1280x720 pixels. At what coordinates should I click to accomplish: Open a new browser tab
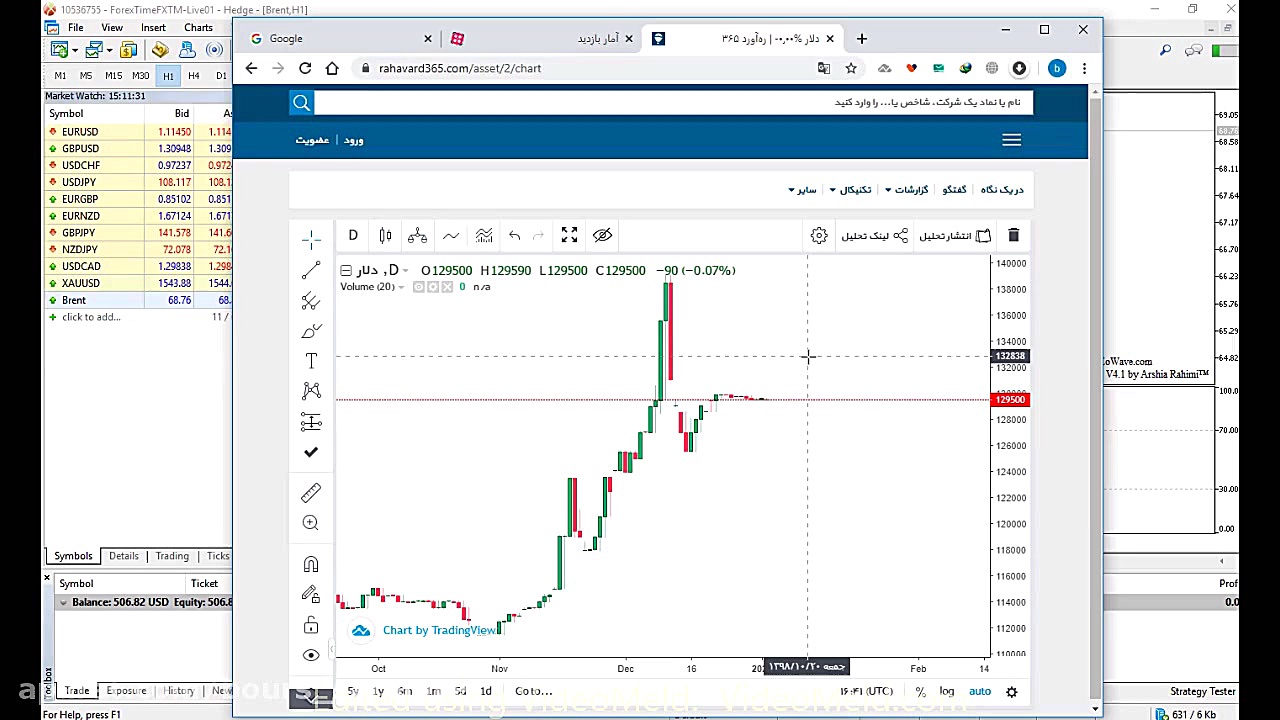tap(861, 39)
